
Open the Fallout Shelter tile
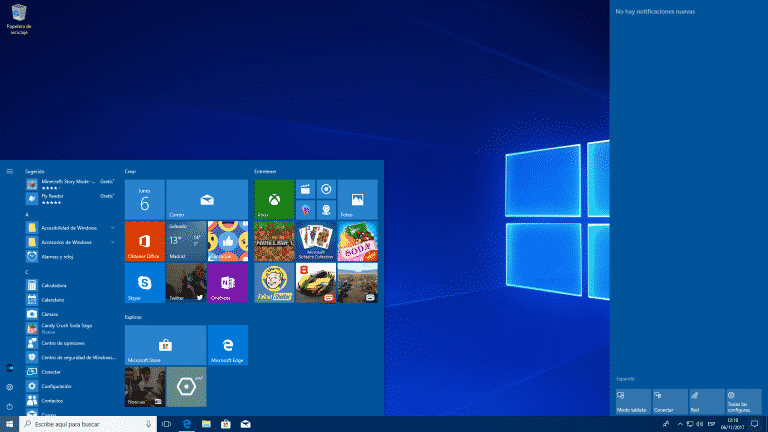(x=274, y=283)
